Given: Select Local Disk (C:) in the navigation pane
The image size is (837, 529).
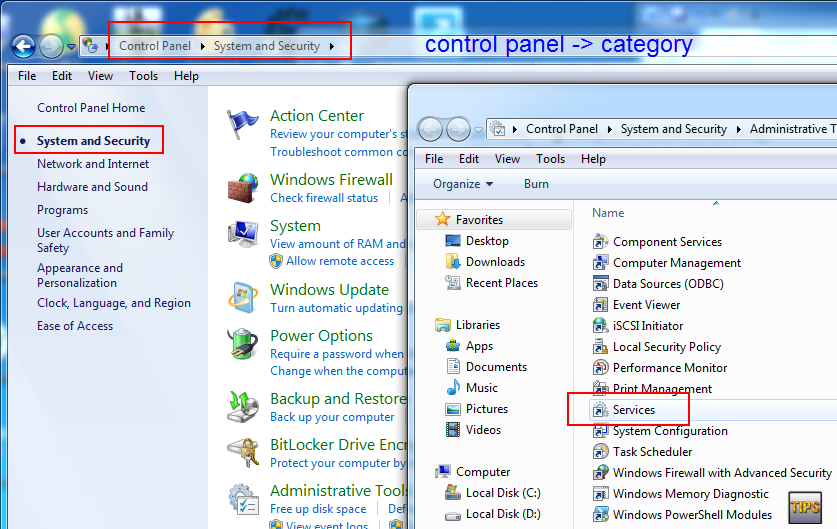Looking at the screenshot, I should click(503, 493).
